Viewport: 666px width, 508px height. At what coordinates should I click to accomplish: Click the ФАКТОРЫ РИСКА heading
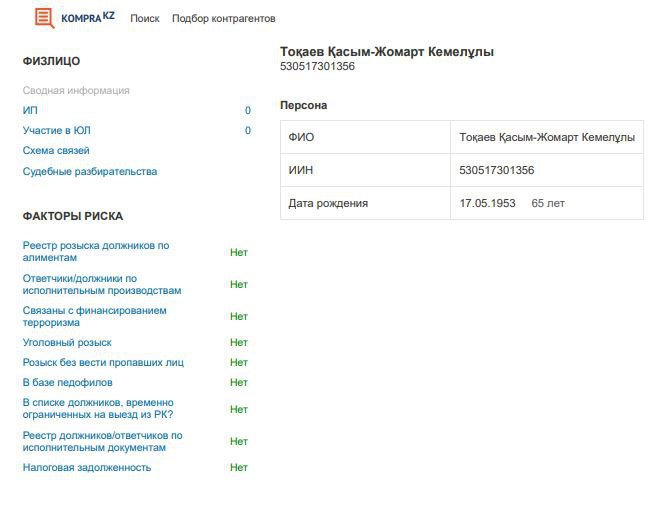tap(73, 216)
